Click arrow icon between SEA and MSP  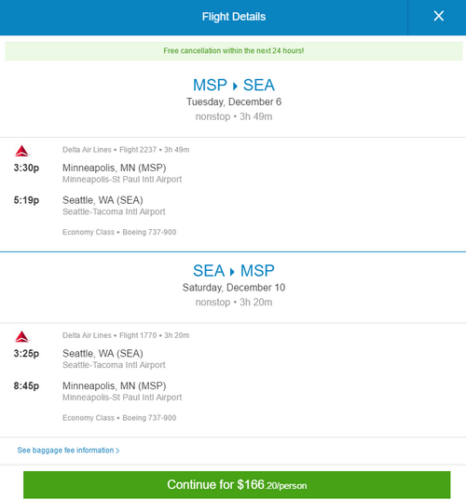(232, 272)
